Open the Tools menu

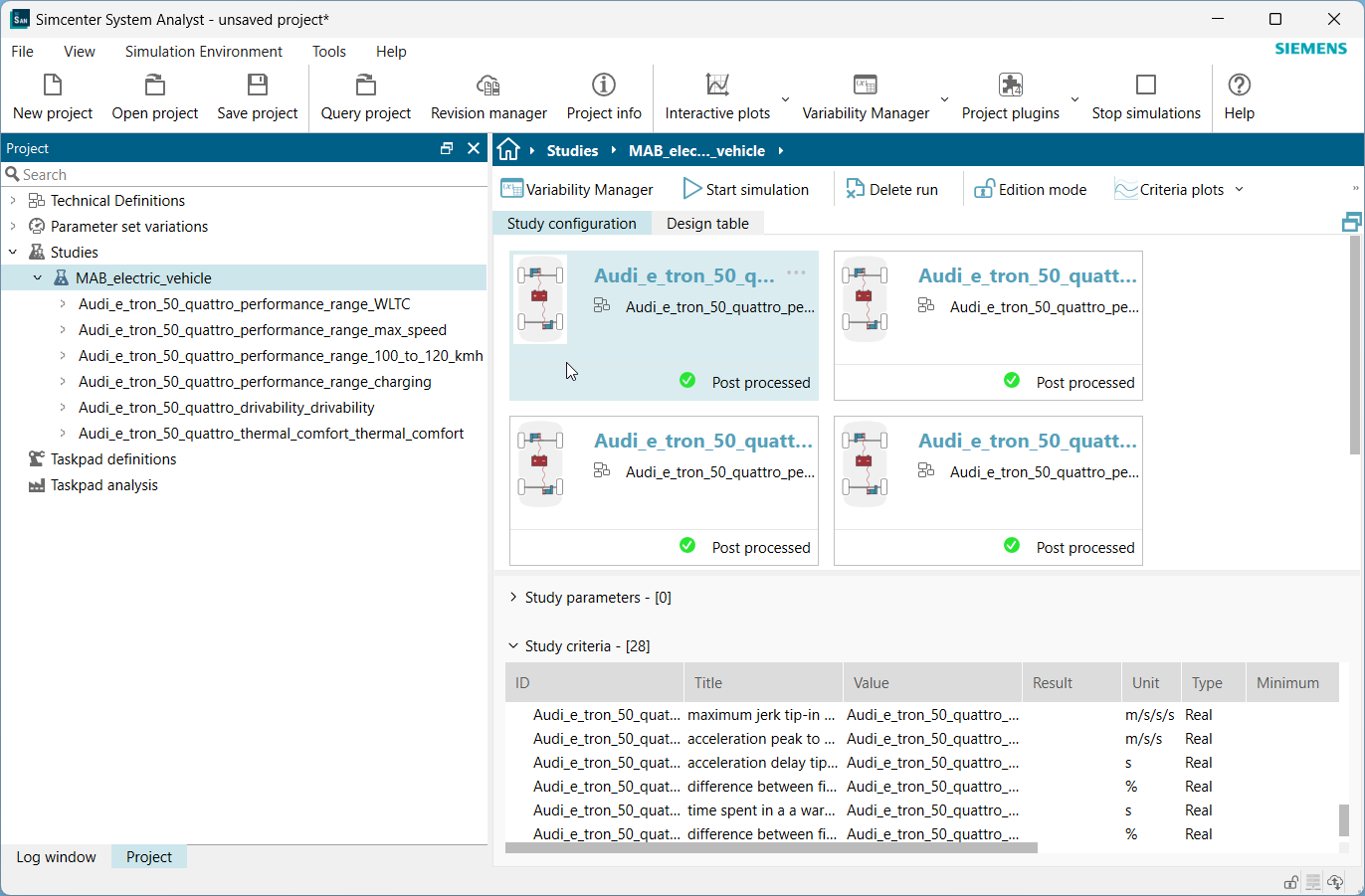pyautogui.click(x=328, y=52)
